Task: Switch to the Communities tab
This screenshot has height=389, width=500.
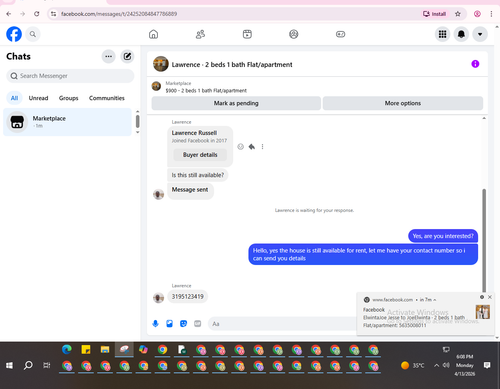Action: point(107,98)
